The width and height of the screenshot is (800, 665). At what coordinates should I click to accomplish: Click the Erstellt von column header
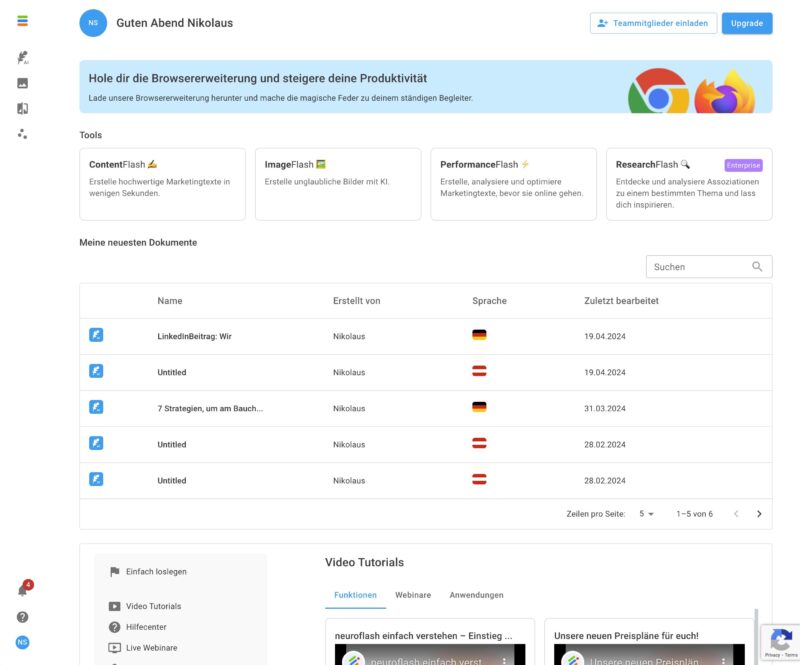pos(357,301)
